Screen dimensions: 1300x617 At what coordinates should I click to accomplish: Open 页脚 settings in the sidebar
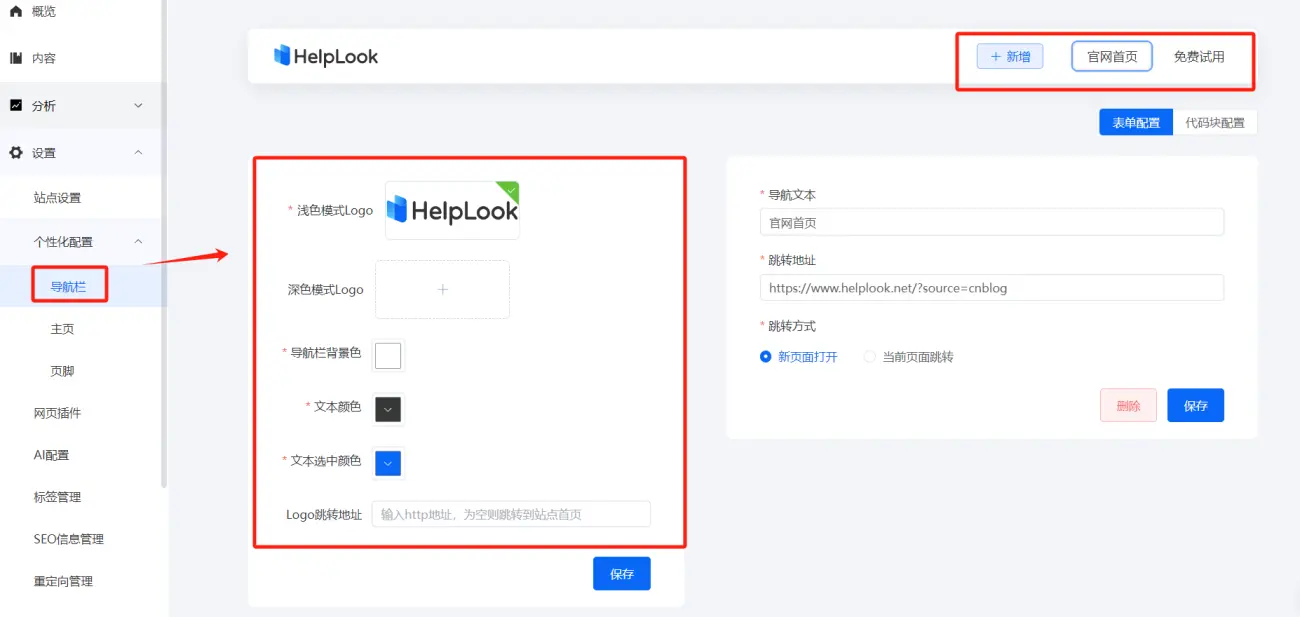(x=62, y=371)
